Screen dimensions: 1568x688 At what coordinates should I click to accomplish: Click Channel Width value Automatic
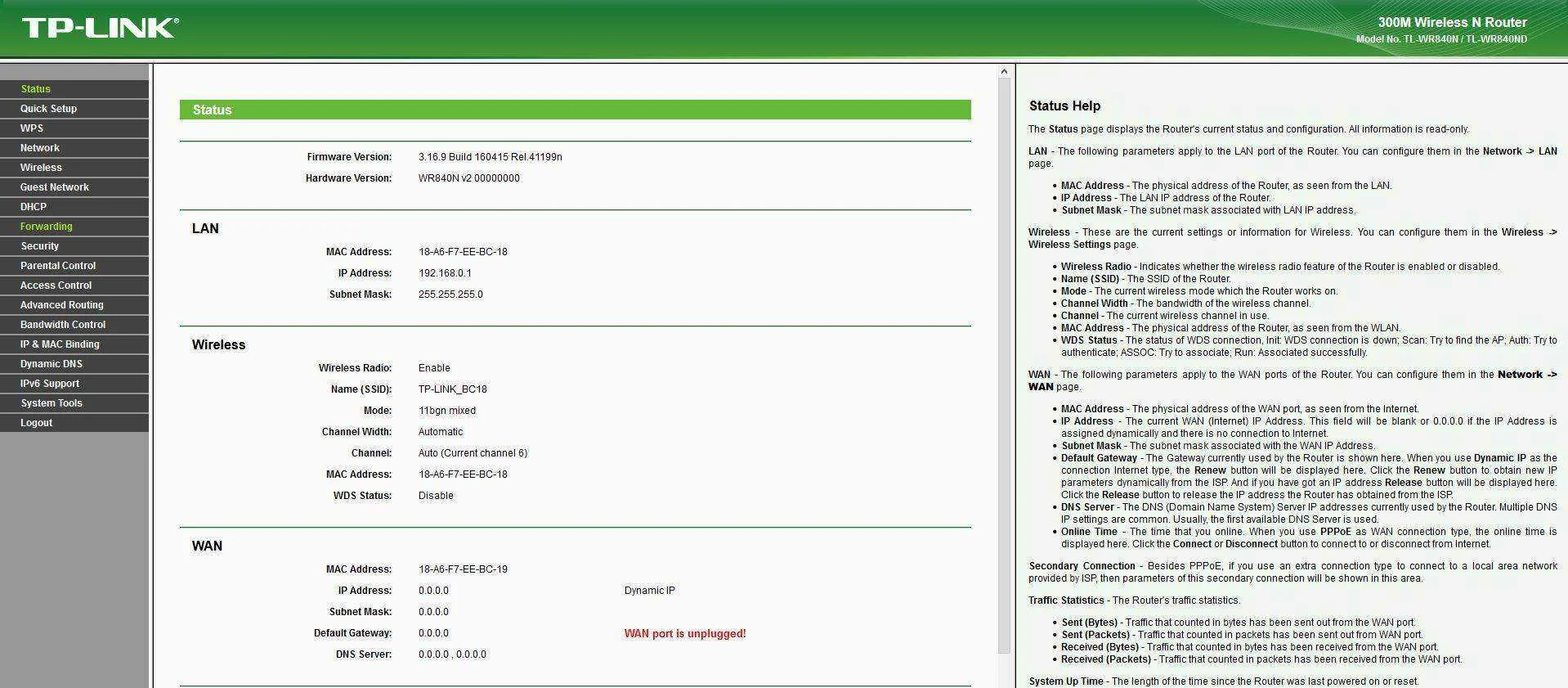(441, 432)
